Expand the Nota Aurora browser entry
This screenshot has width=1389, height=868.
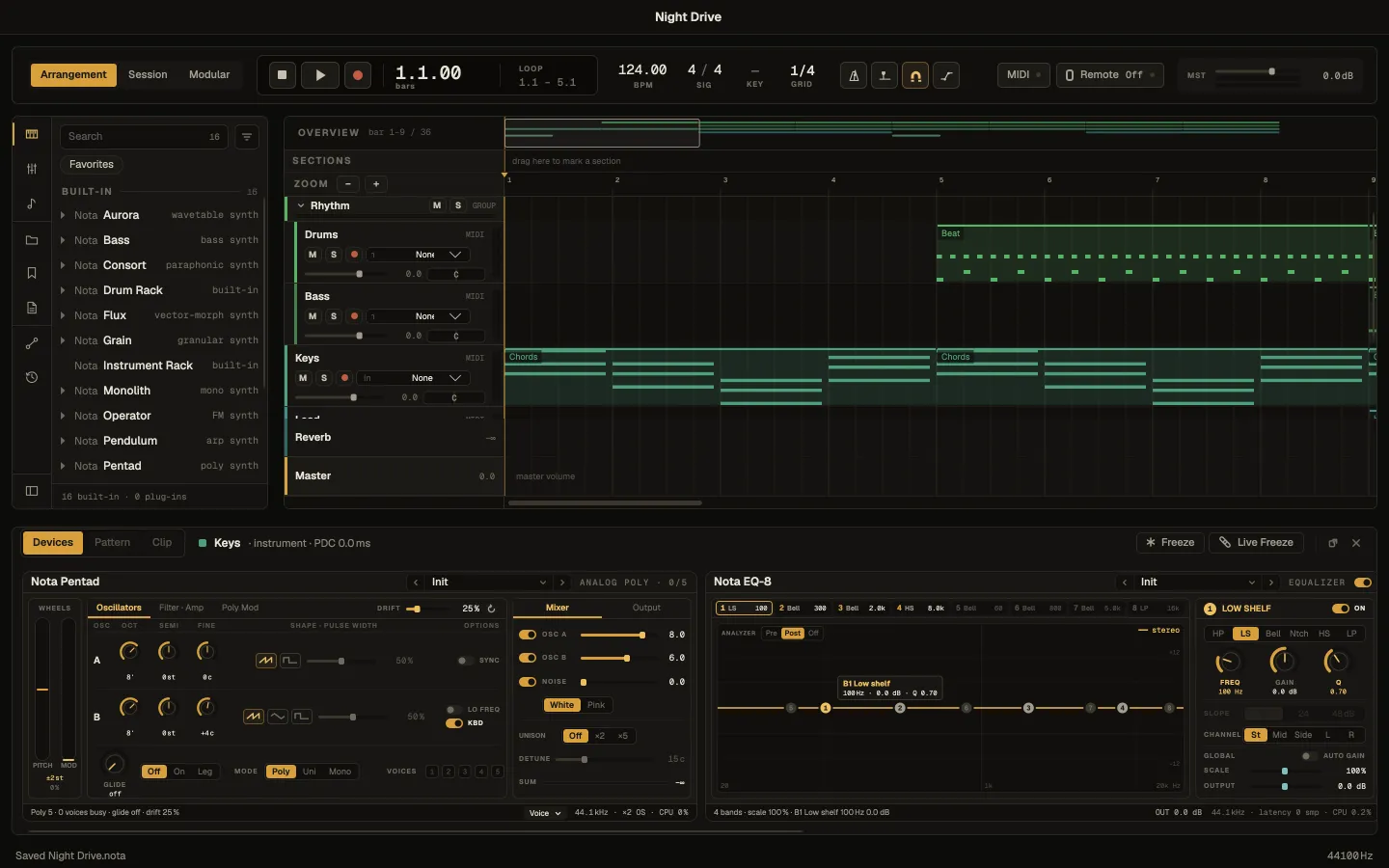(x=63, y=215)
